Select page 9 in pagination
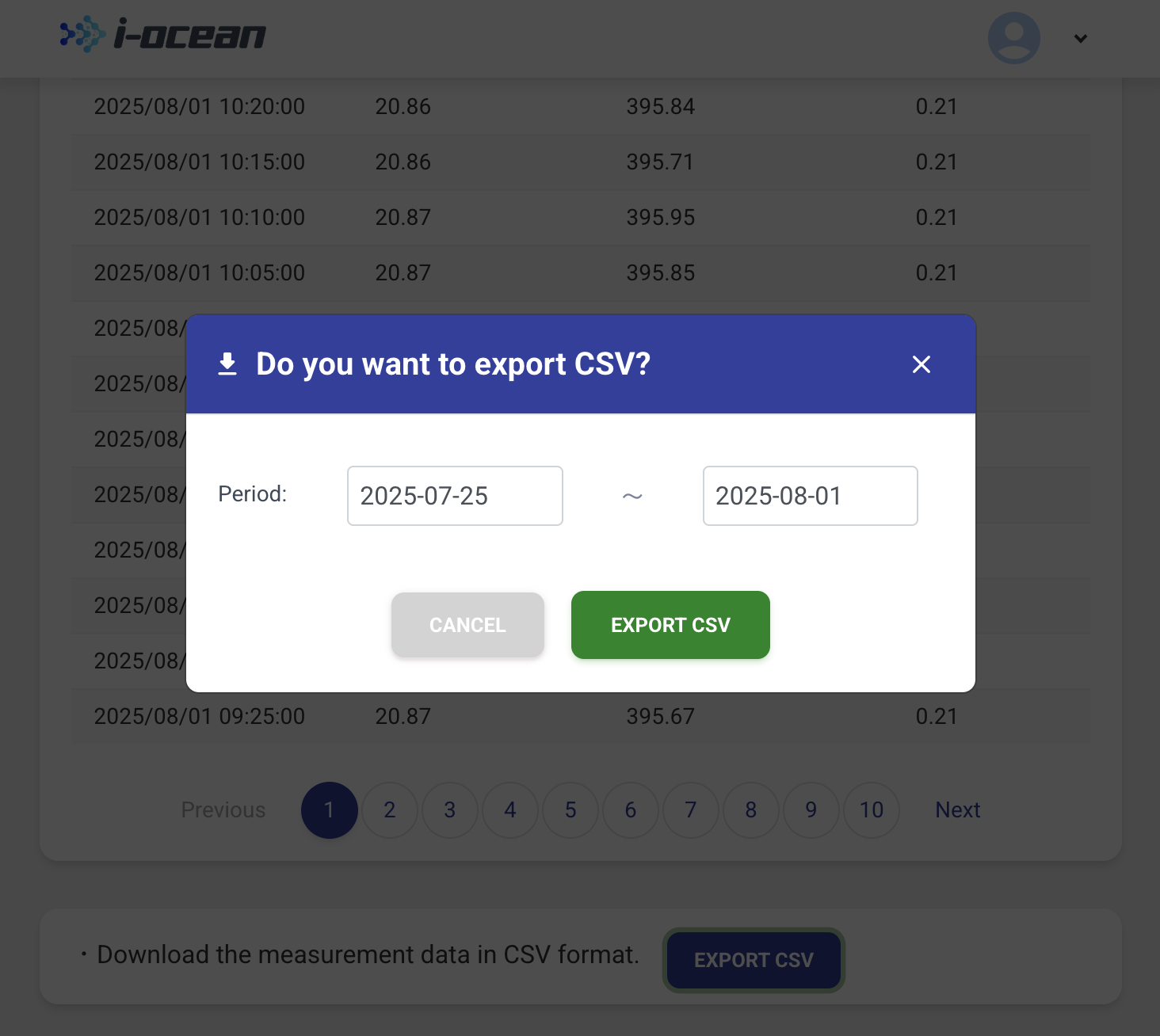Image resolution: width=1160 pixels, height=1036 pixels. click(x=811, y=810)
